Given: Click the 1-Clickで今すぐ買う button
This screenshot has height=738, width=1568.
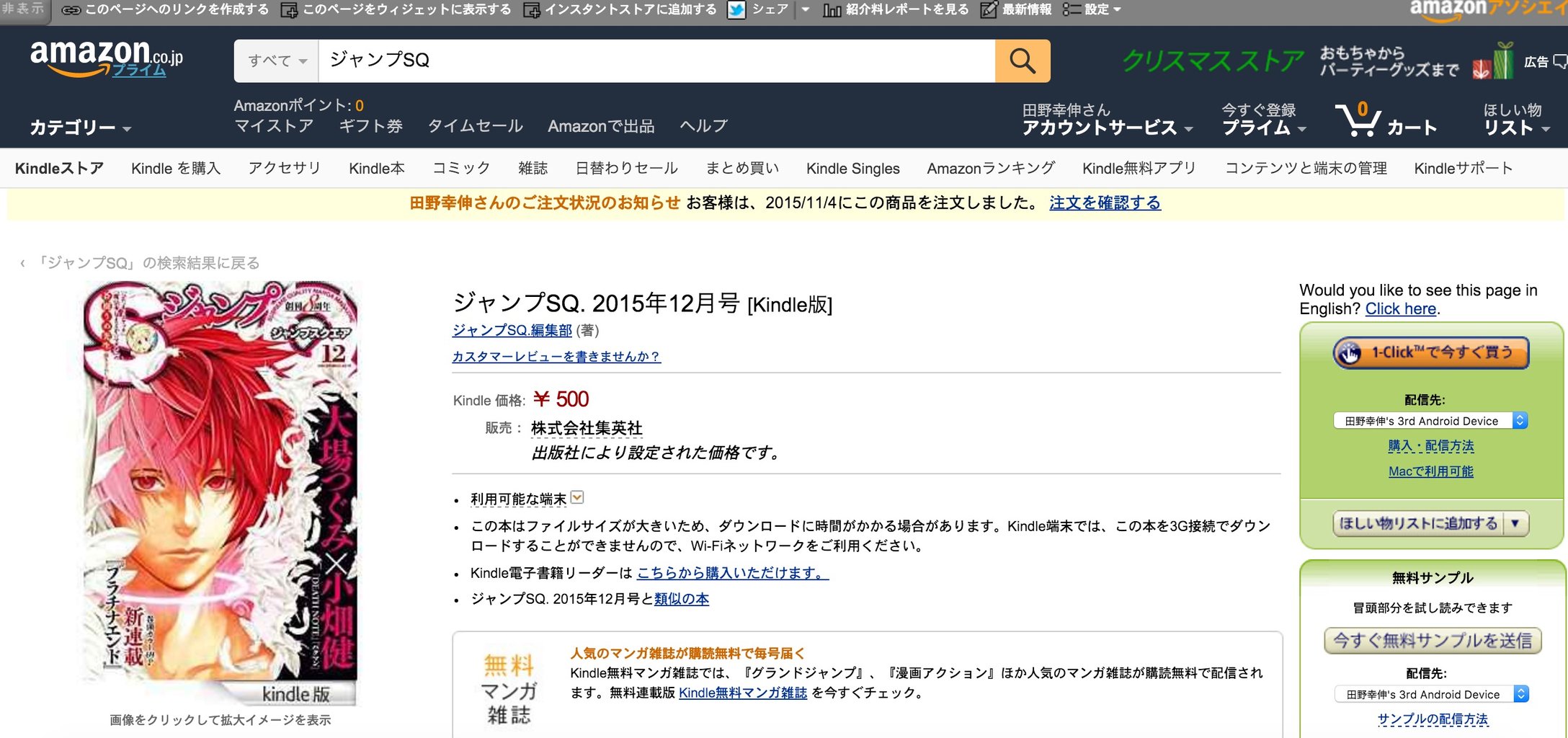Looking at the screenshot, I should pos(1431,353).
